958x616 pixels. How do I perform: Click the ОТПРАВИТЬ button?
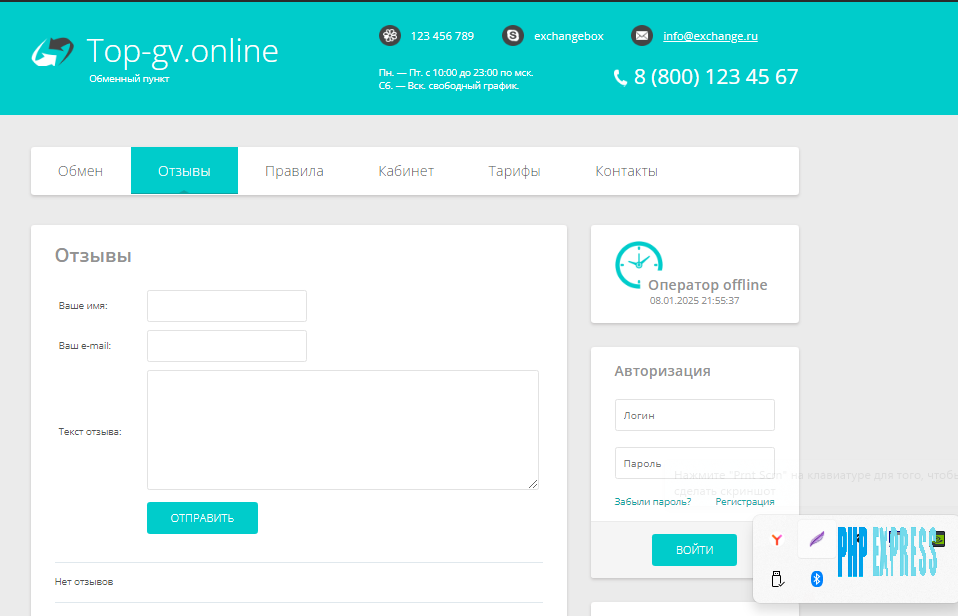202,518
